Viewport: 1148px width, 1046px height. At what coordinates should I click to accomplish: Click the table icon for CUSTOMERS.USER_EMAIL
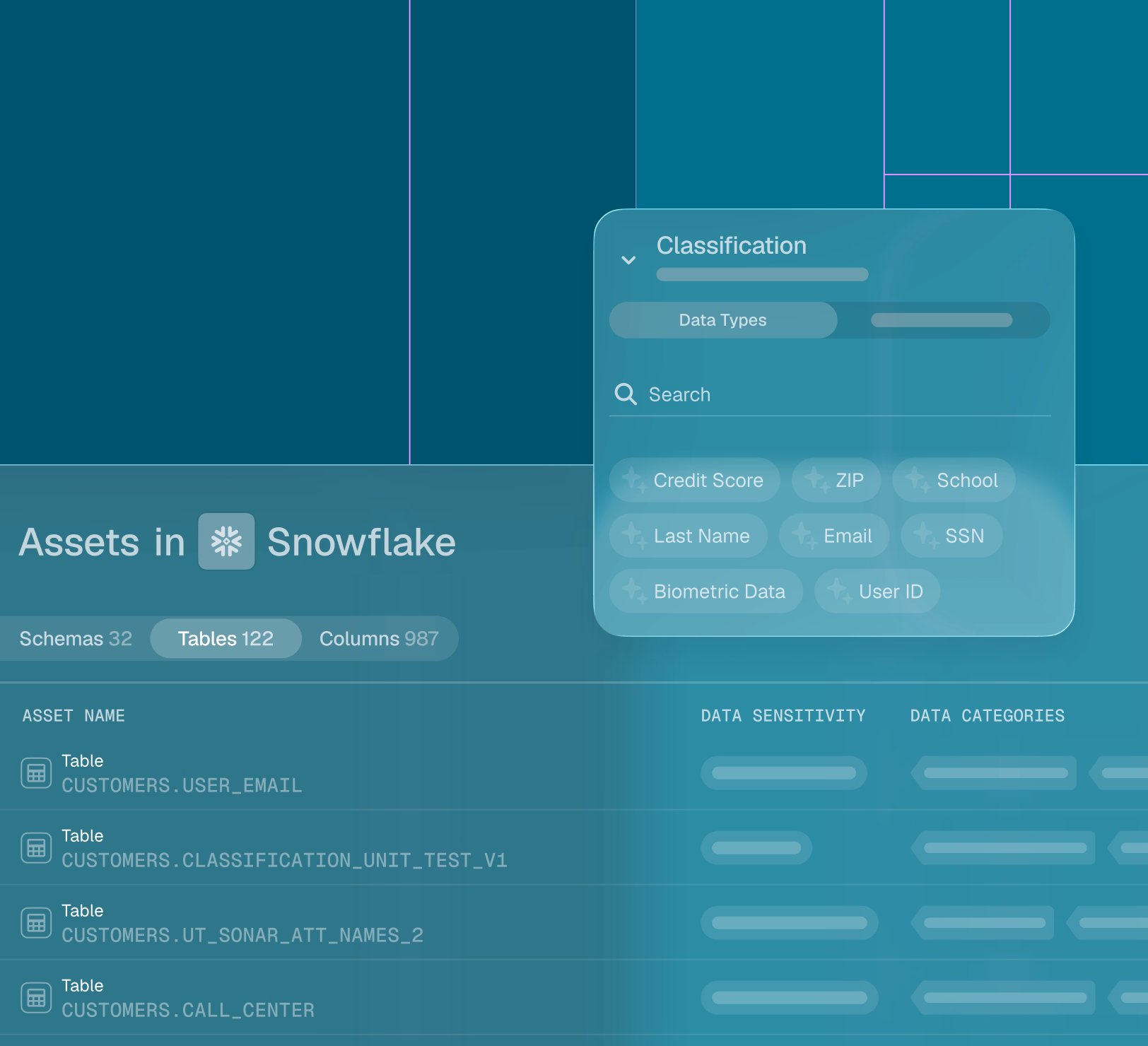(36, 773)
